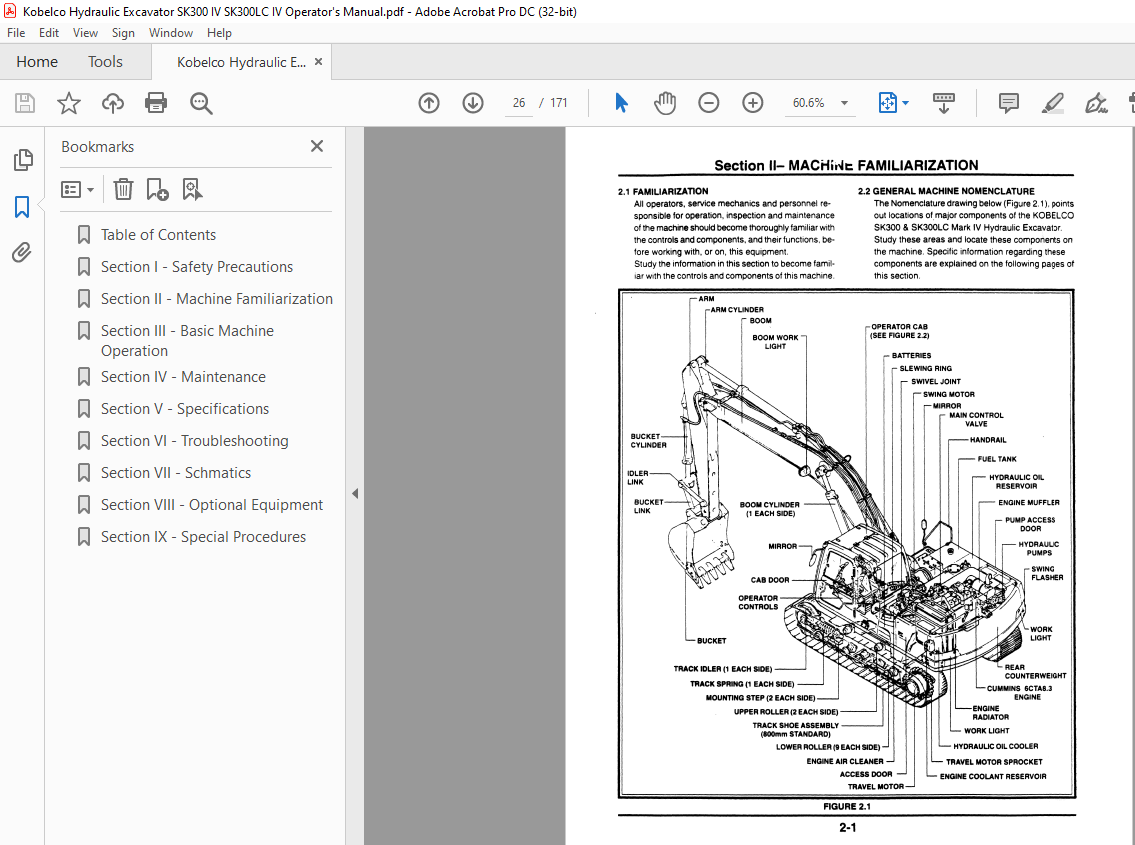Activate the selection arrow tool
This screenshot has height=845, width=1135.
click(621, 103)
